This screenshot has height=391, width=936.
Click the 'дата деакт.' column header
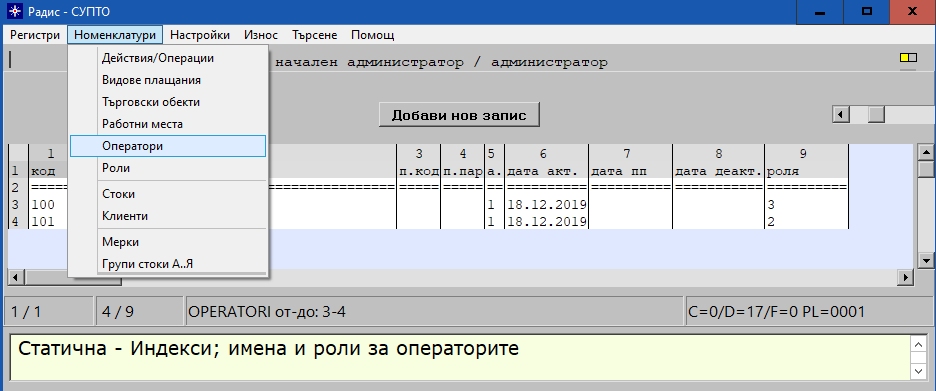(x=719, y=171)
